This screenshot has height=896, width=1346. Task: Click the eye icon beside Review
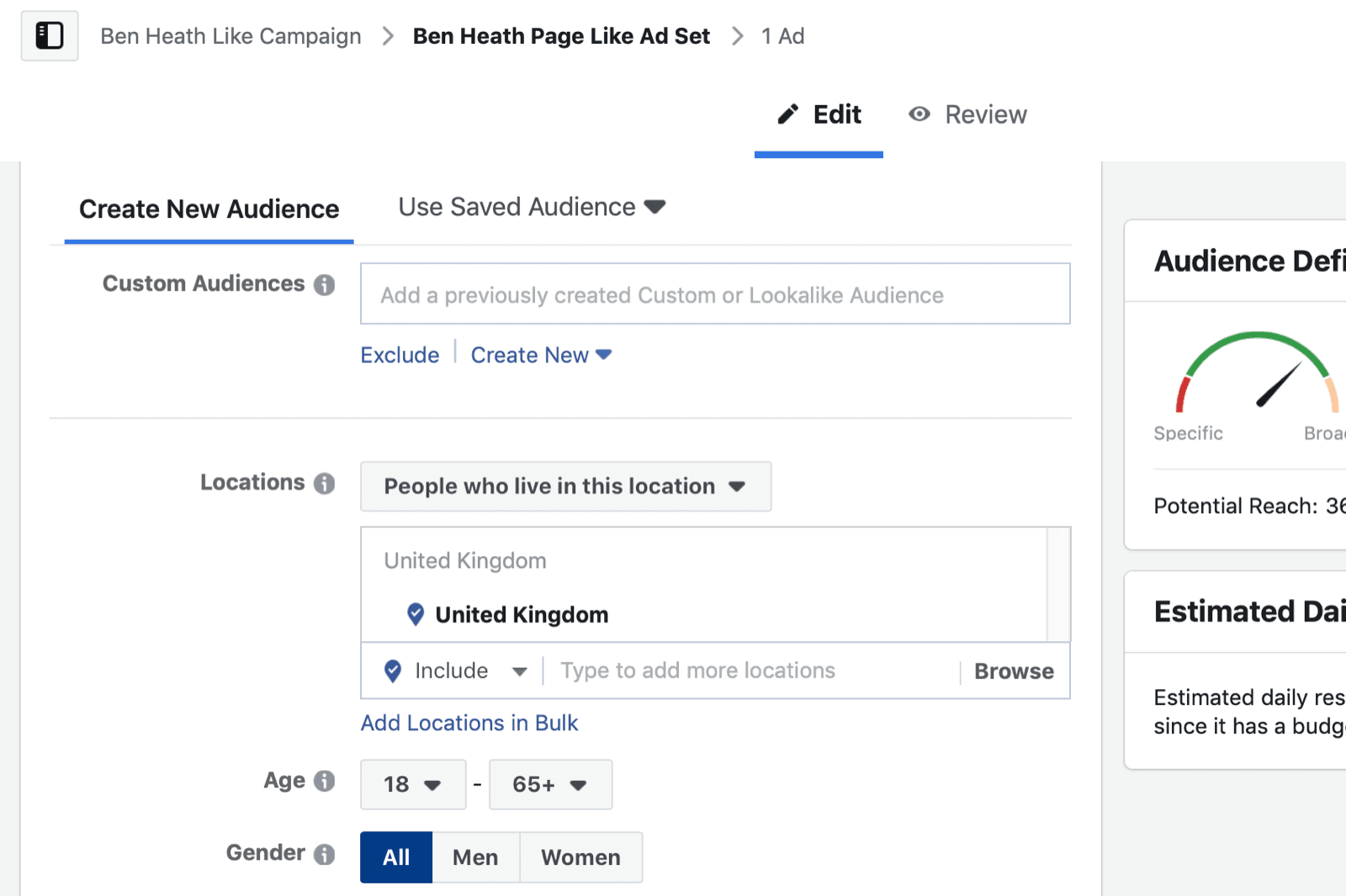(x=919, y=114)
